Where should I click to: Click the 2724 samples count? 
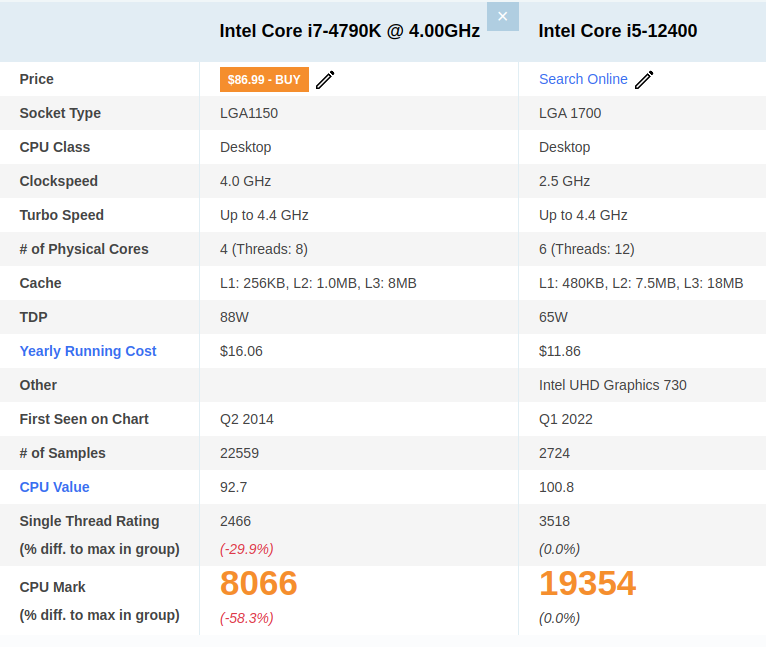pyautogui.click(x=554, y=453)
